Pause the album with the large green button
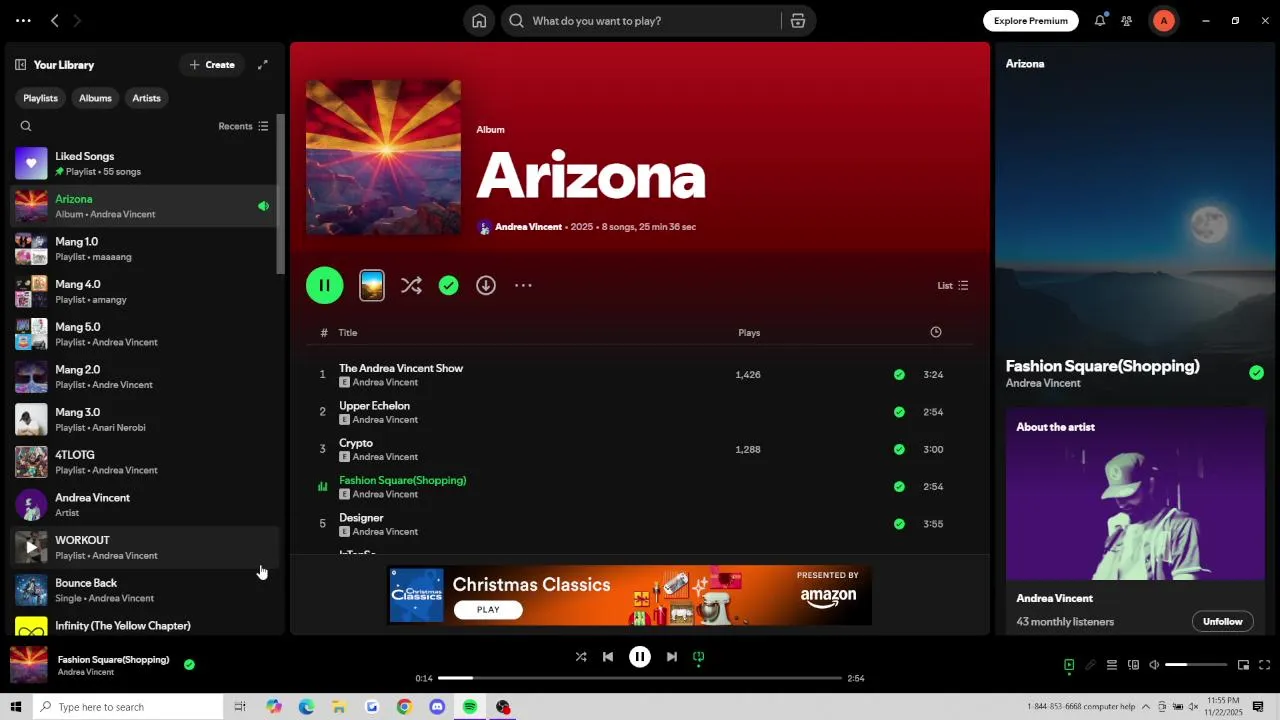This screenshot has height=720, width=1280. click(325, 286)
